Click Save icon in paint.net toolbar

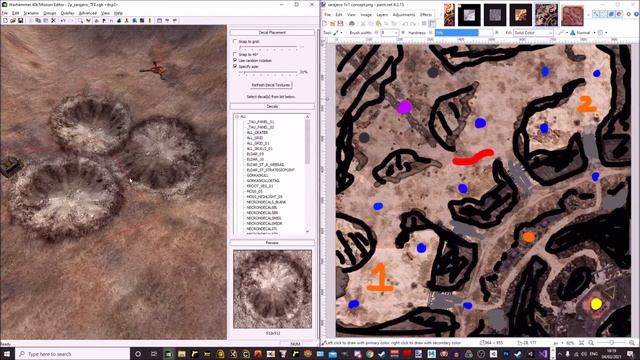point(340,24)
